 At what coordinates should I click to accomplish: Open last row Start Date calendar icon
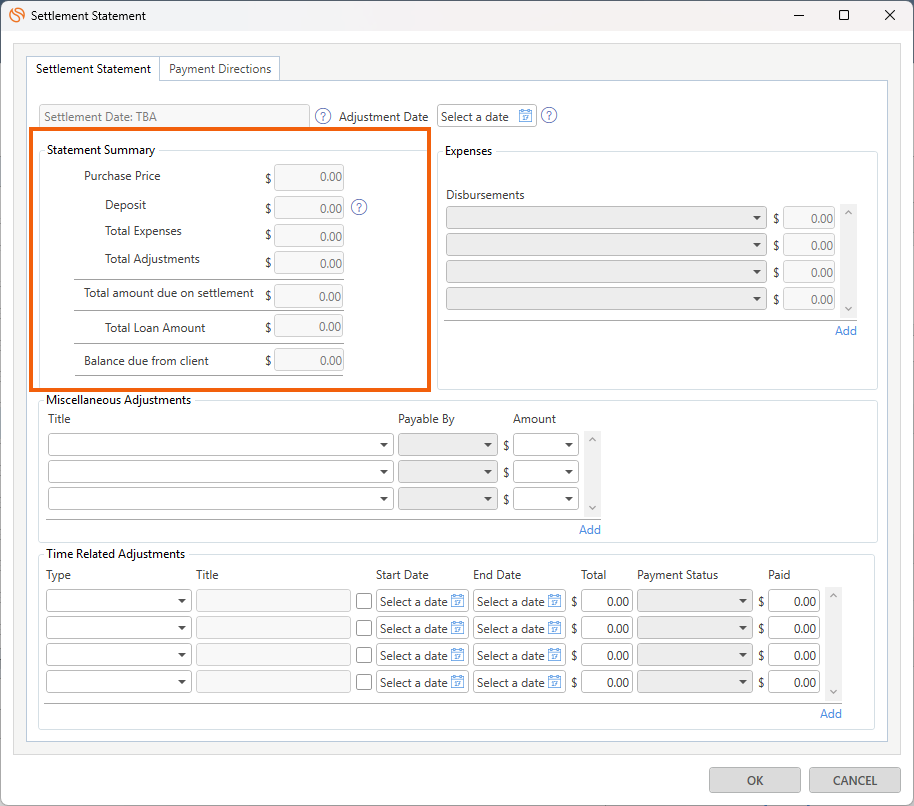[x=458, y=682]
